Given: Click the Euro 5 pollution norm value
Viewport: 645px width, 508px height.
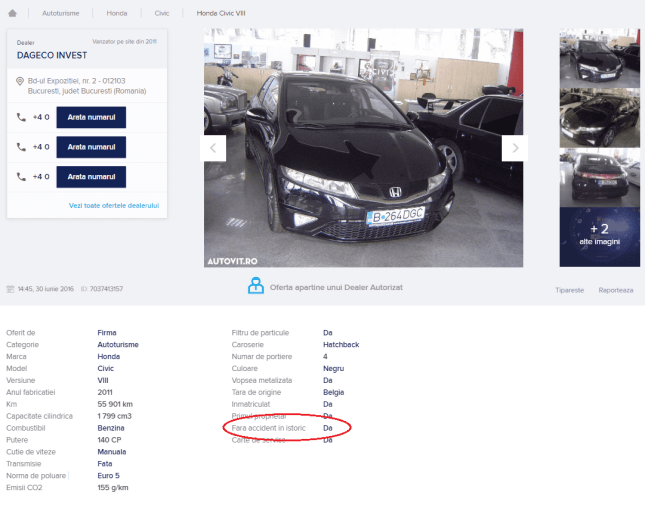Looking at the screenshot, I should [x=109, y=476].
